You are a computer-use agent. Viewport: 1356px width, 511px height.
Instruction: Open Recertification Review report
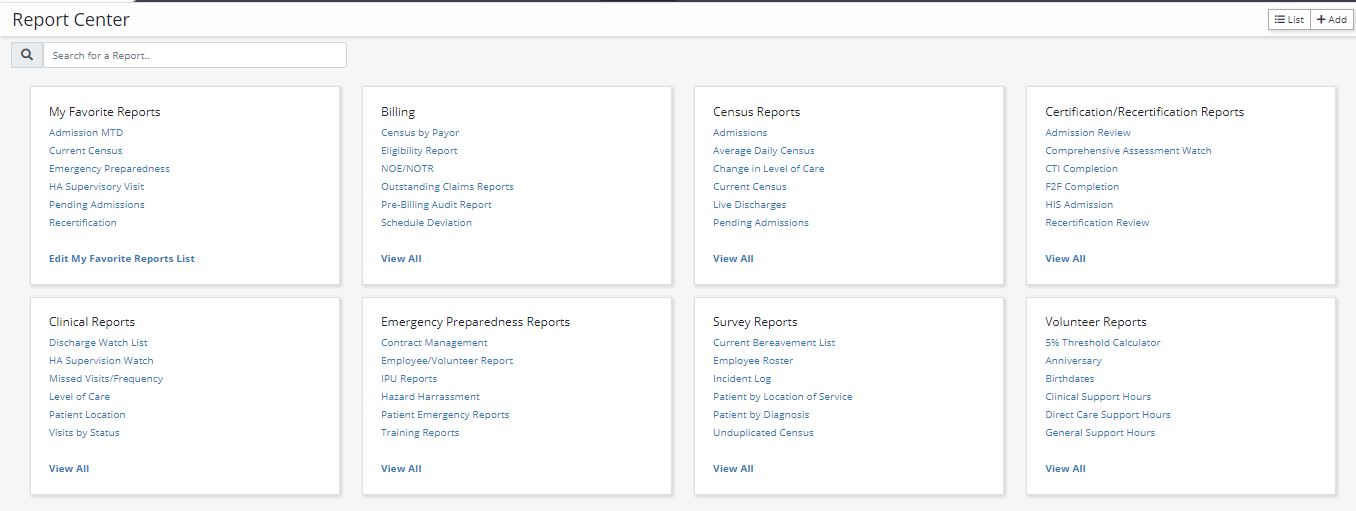pos(1097,223)
